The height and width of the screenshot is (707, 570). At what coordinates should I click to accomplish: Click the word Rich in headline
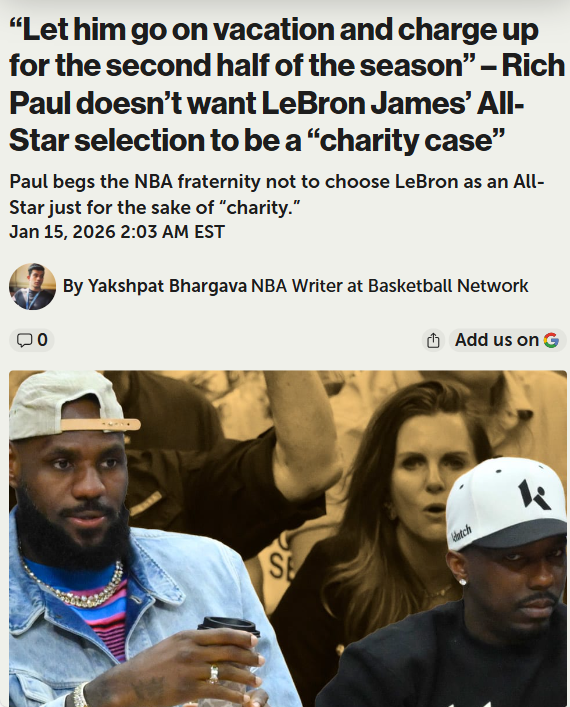coord(533,66)
